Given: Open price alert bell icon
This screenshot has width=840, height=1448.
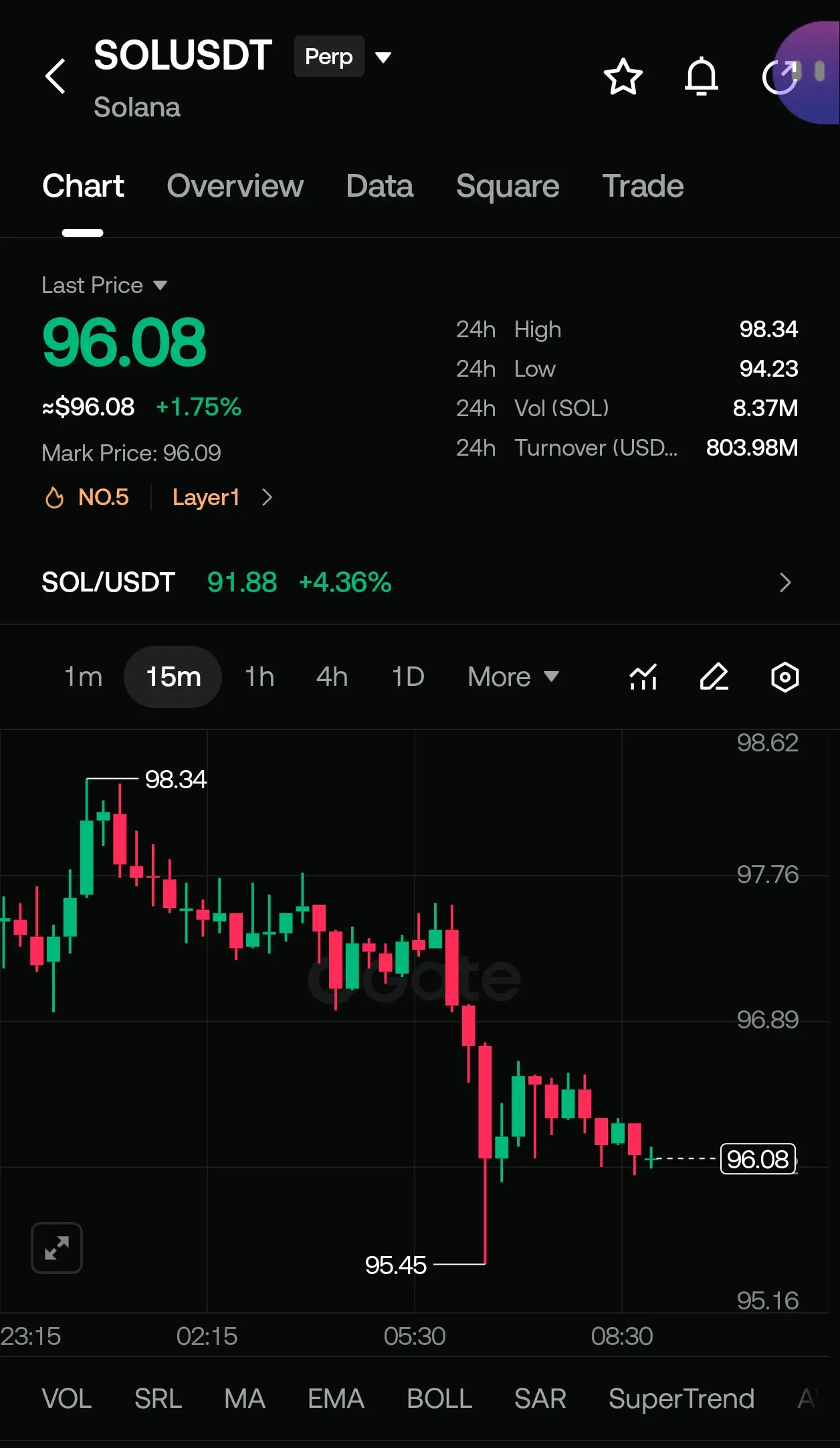Looking at the screenshot, I should (x=701, y=76).
